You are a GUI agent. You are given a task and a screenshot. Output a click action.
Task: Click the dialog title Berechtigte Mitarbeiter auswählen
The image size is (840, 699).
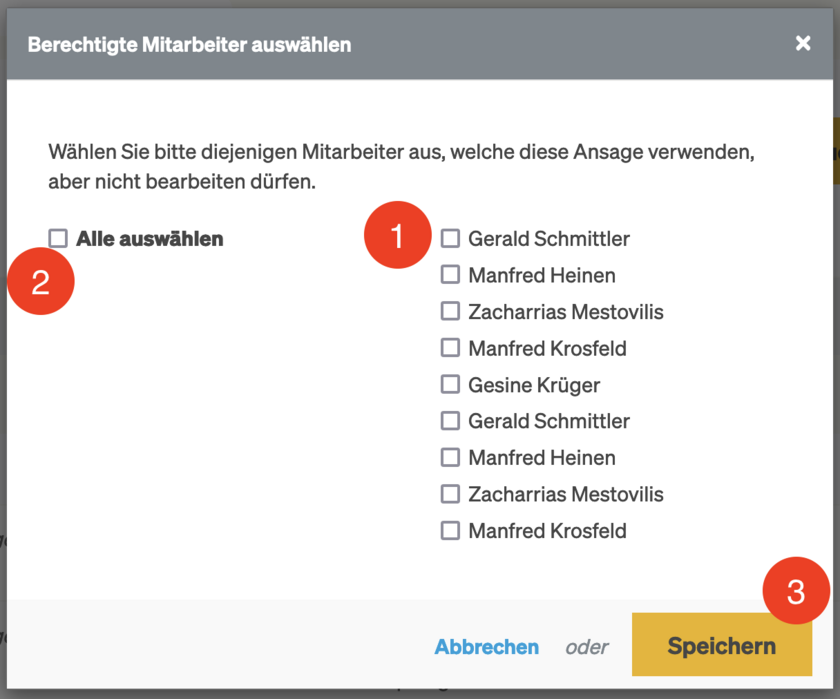pos(189,44)
